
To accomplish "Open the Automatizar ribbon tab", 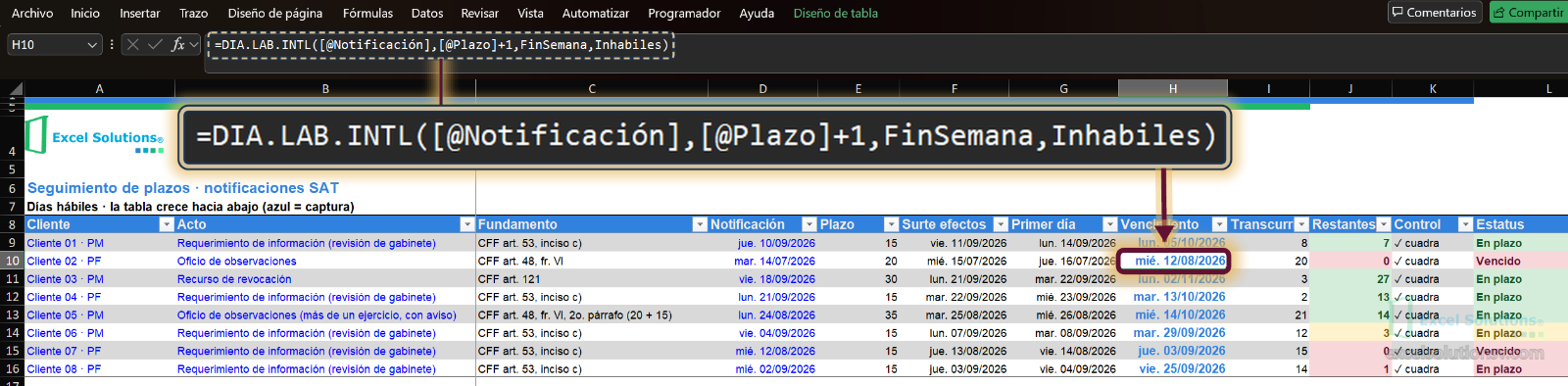I will 596,13.
